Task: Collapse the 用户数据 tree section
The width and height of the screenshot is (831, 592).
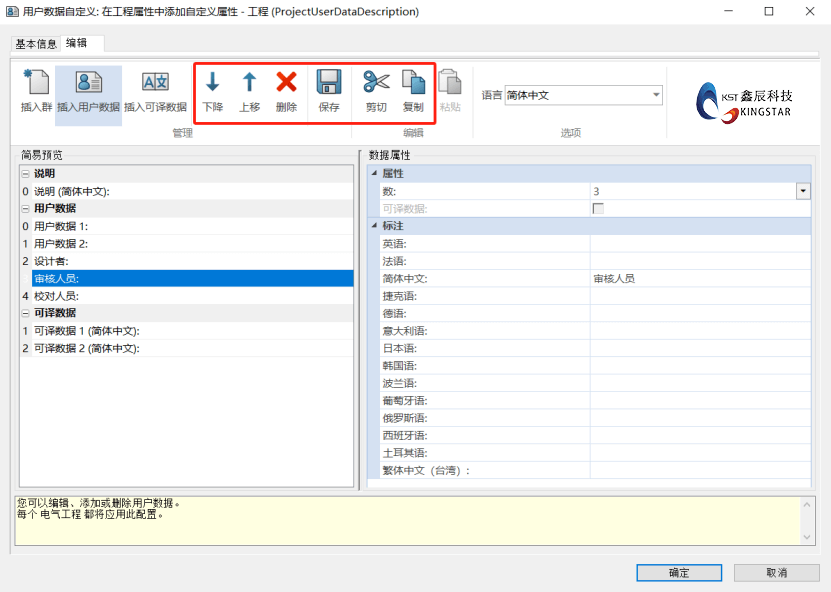Action: pos(25,208)
